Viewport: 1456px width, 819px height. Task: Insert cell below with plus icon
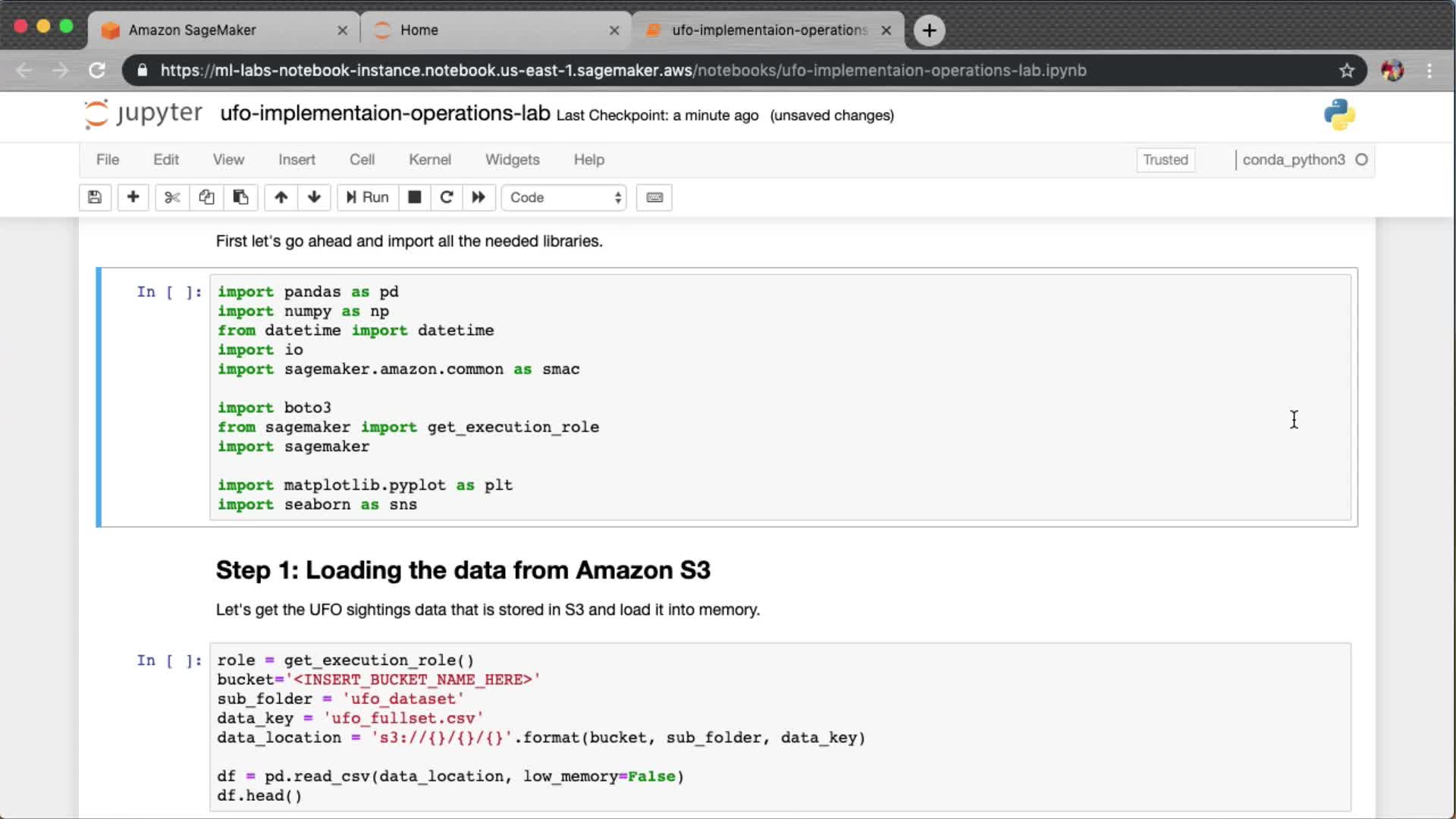(133, 197)
